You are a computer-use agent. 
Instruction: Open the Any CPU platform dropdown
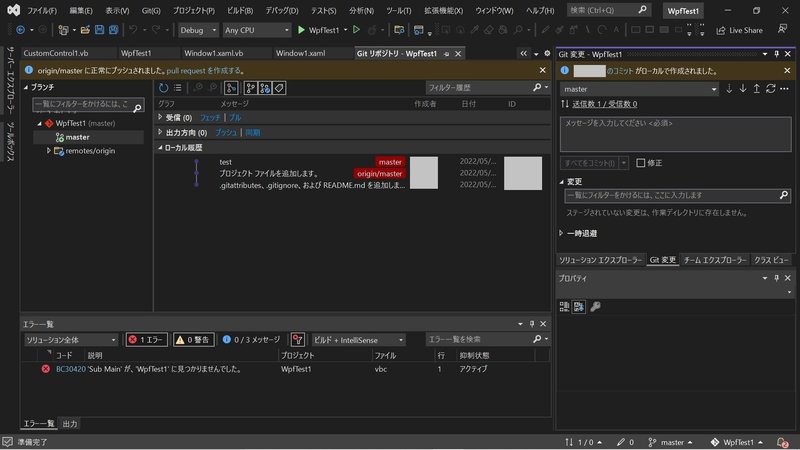[257, 30]
